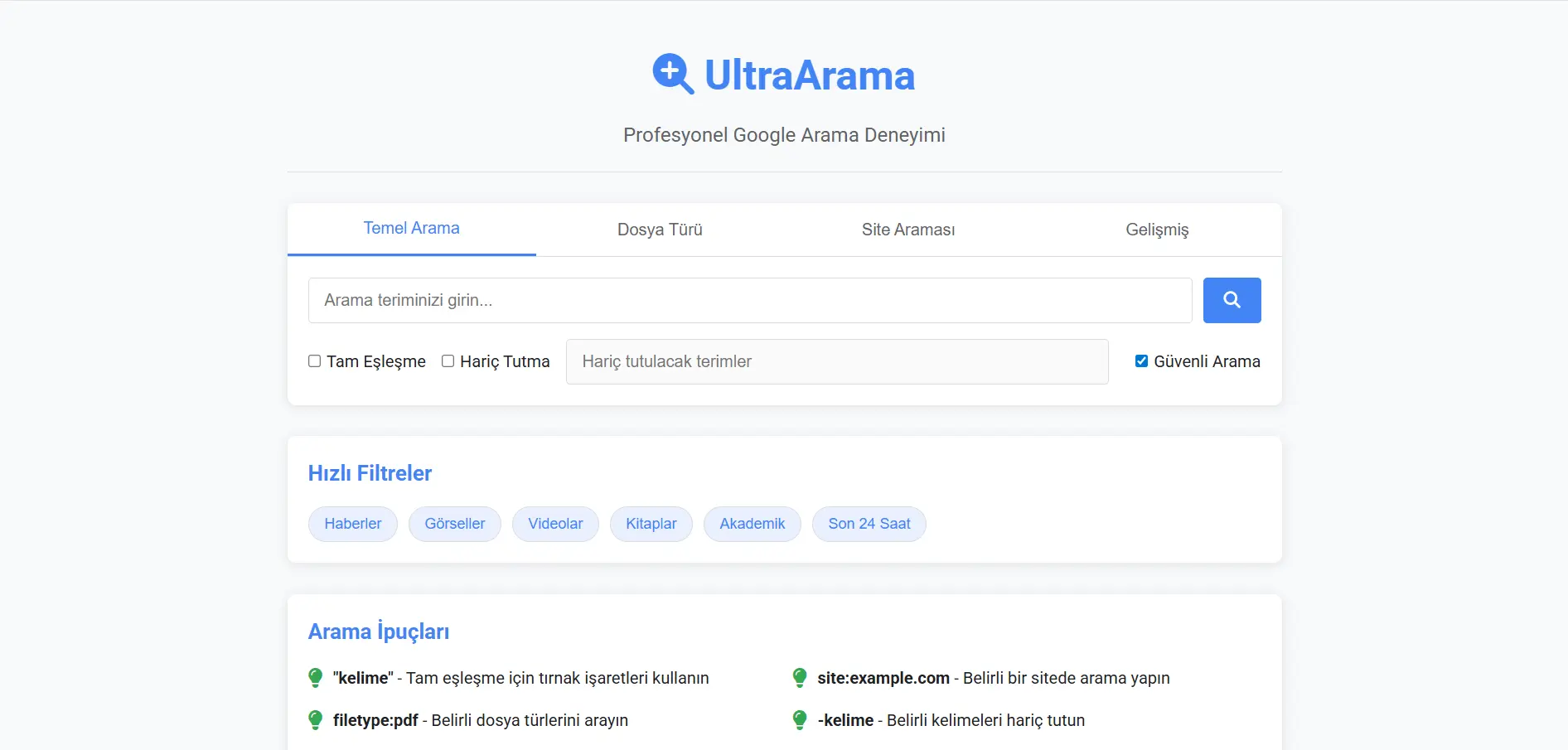The width and height of the screenshot is (1568, 750).
Task: Apply the Haberler quick filter
Action: [x=352, y=524]
